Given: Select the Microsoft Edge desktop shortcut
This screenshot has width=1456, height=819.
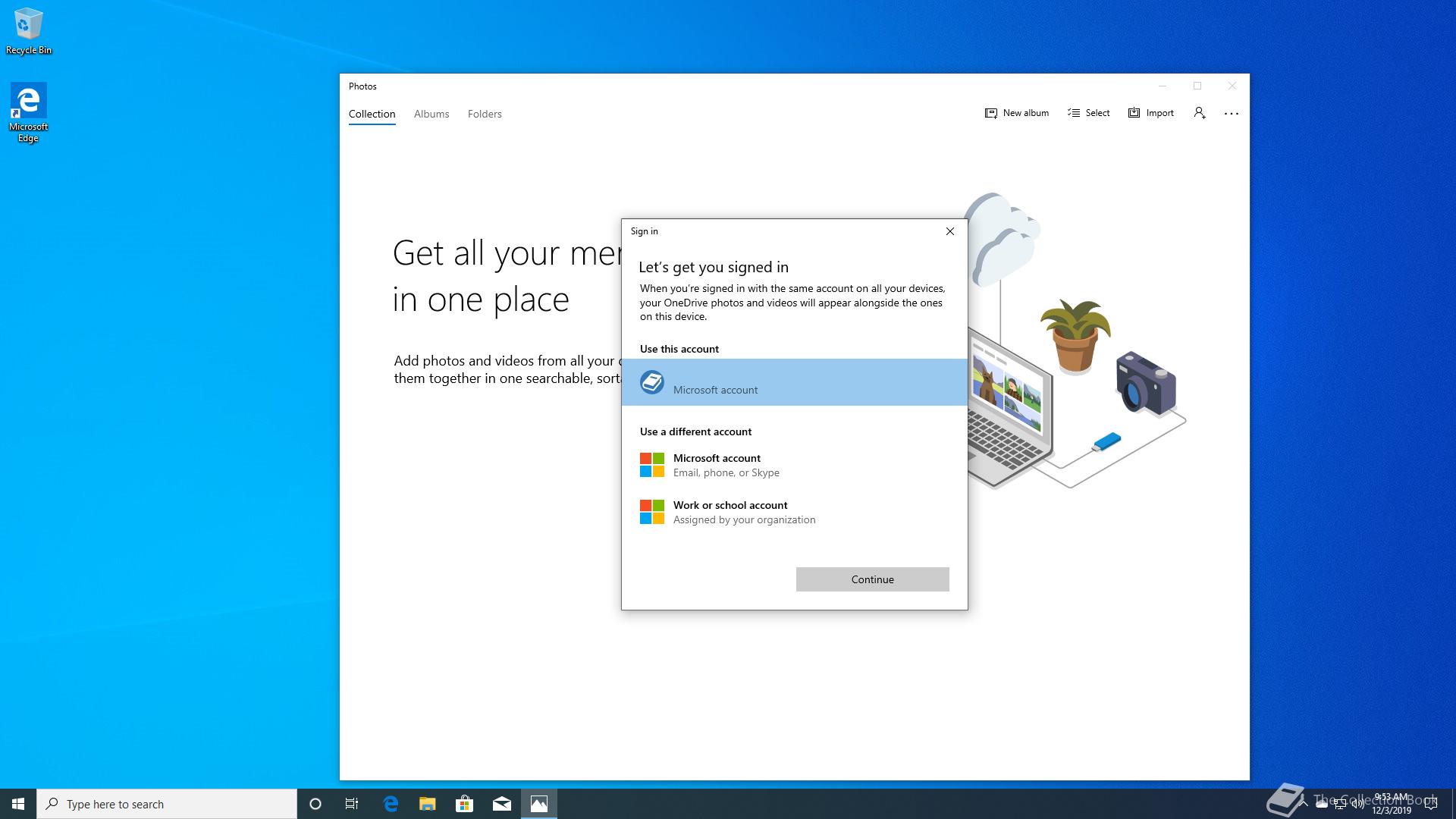Looking at the screenshot, I should coord(29,113).
